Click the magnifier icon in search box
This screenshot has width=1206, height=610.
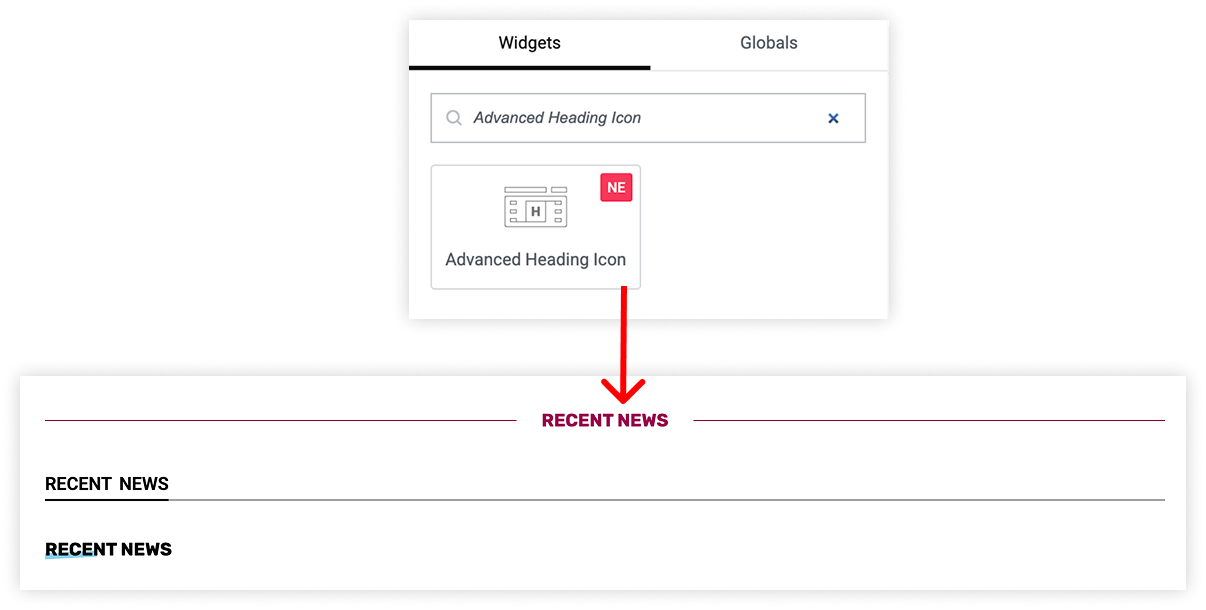[454, 118]
